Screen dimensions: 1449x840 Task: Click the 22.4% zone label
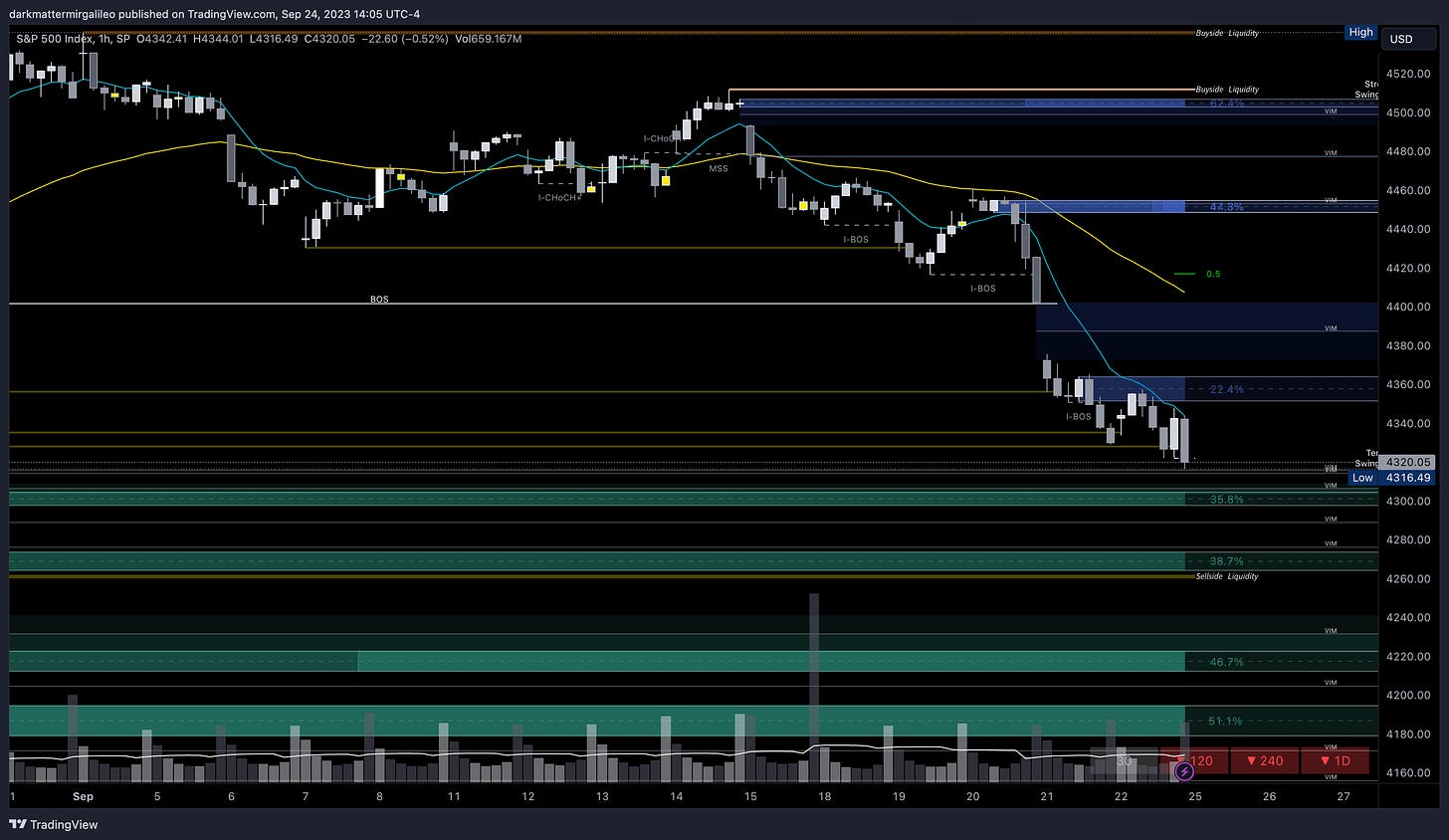(1227, 389)
